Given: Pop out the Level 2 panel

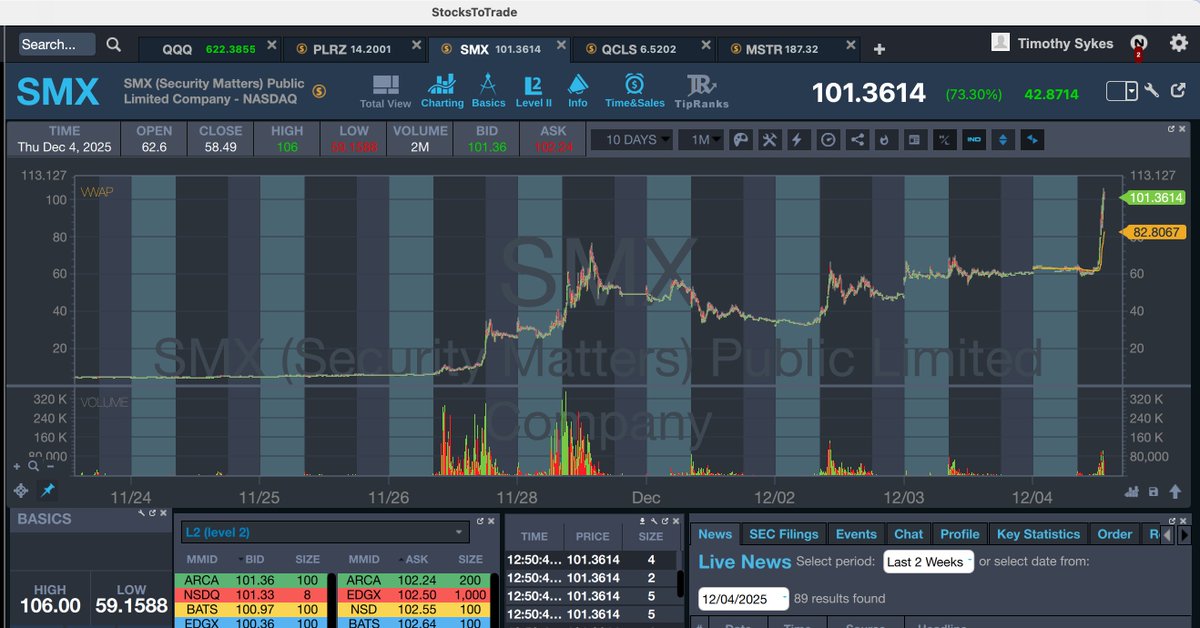Looking at the screenshot, I should tap(480, 521).
